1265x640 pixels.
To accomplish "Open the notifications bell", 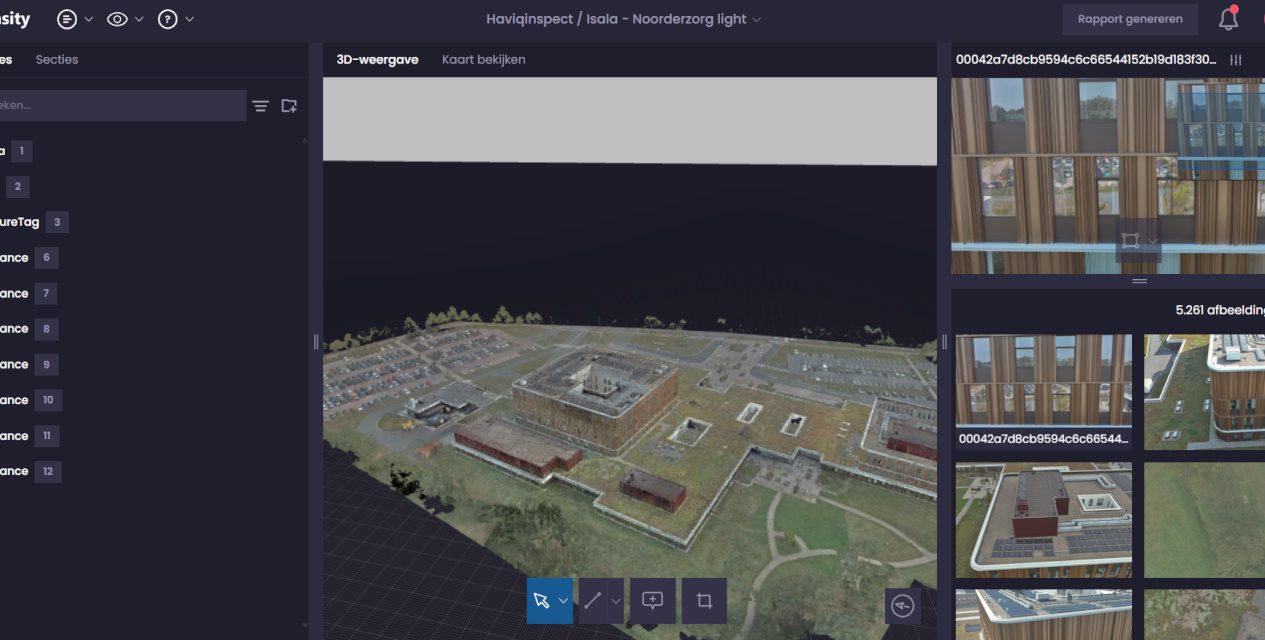I will (1228, 19).
